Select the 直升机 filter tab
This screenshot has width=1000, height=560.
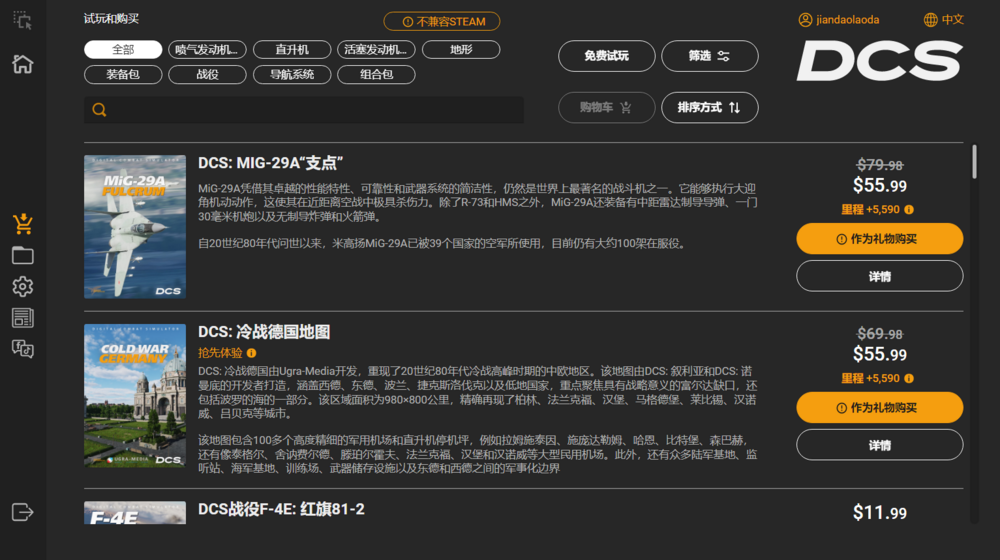292,50
